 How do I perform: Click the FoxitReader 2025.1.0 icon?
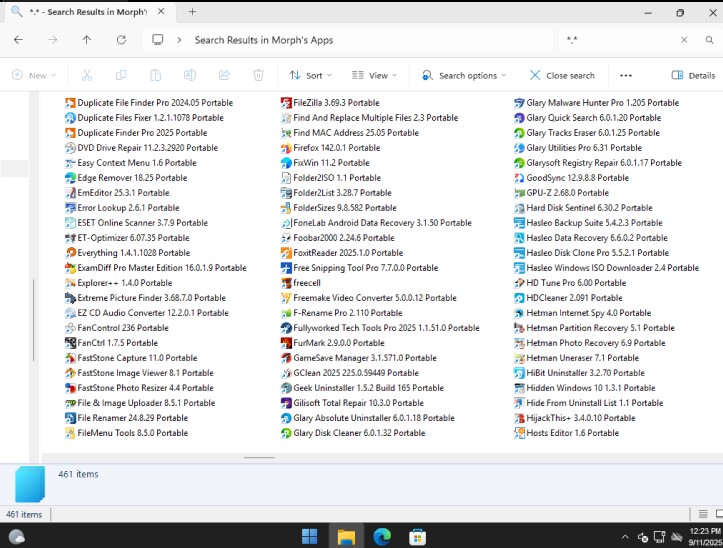(x=286, y=253)
